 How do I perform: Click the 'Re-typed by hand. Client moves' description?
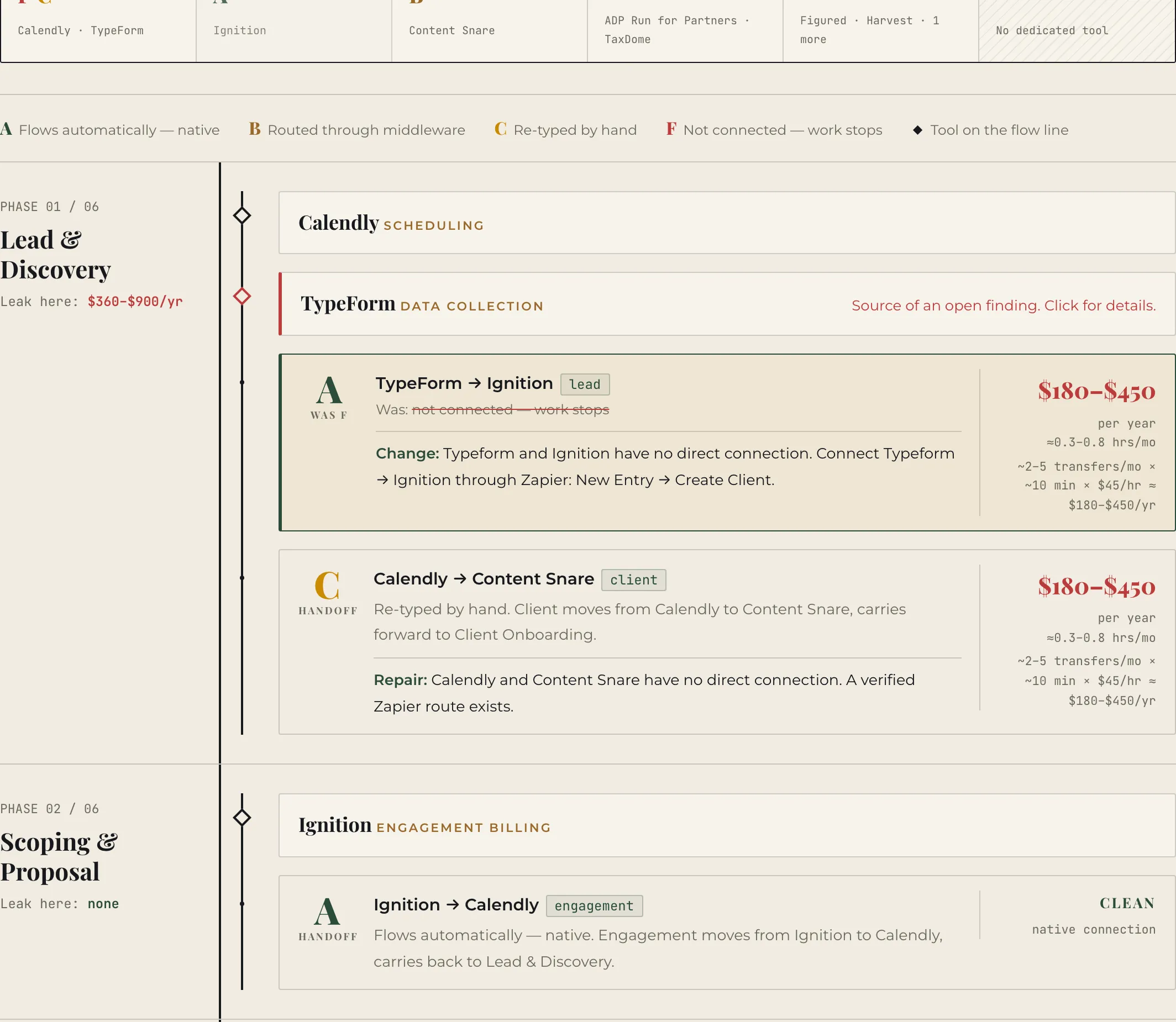point(639,622)
